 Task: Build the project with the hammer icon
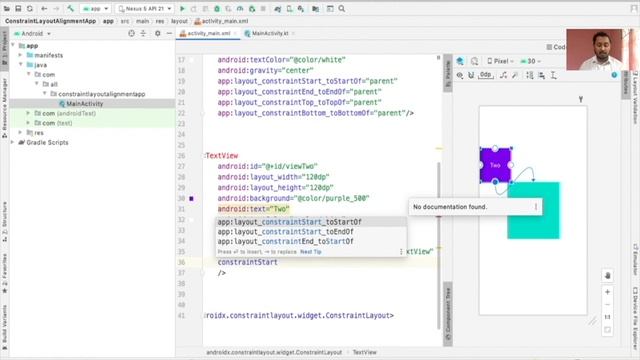click(x=71, y=9)
